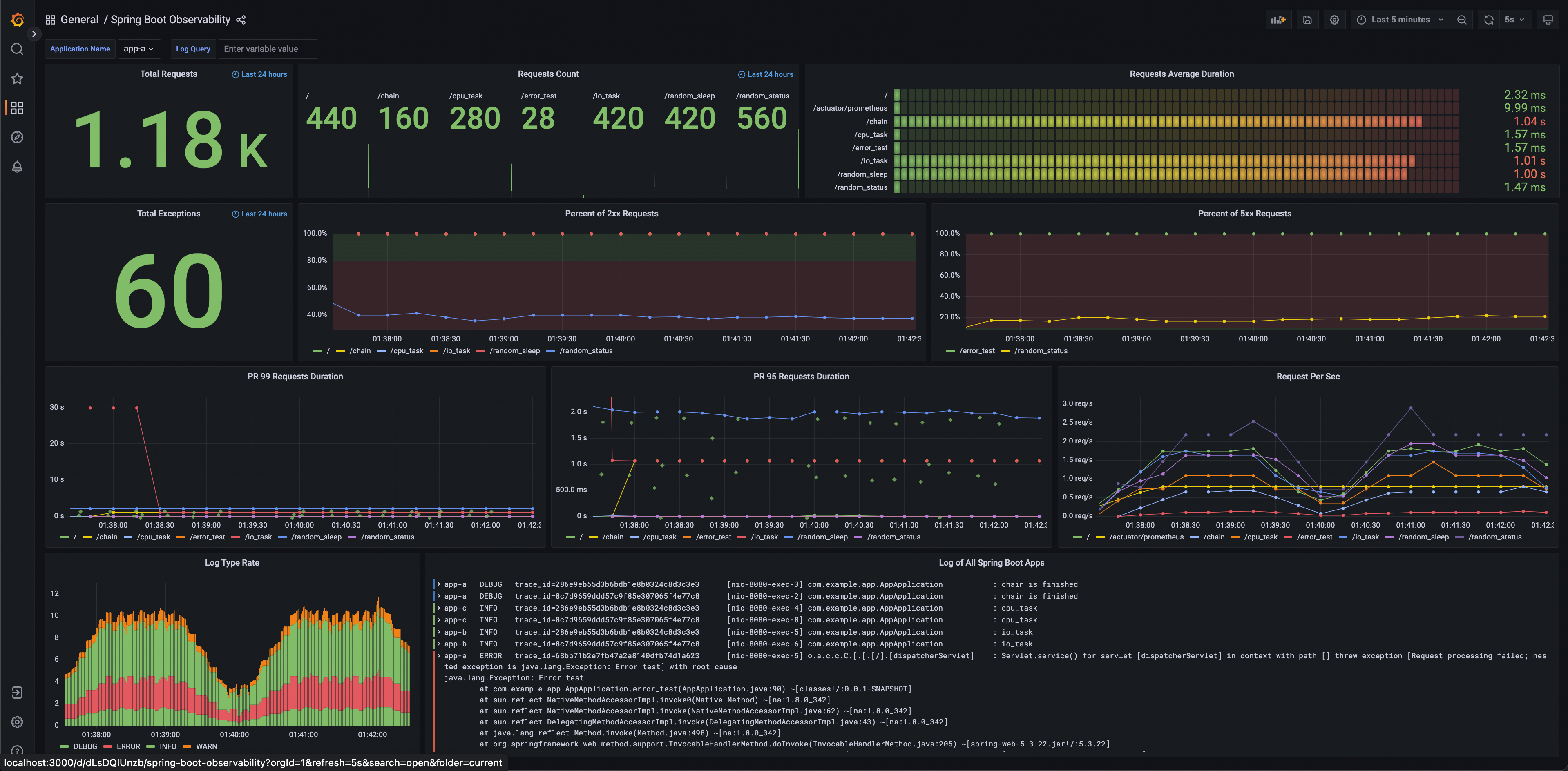Open the 5s refresh interval dropdown
This screenshot has height=771, width=1568.
coord(1514,20)
